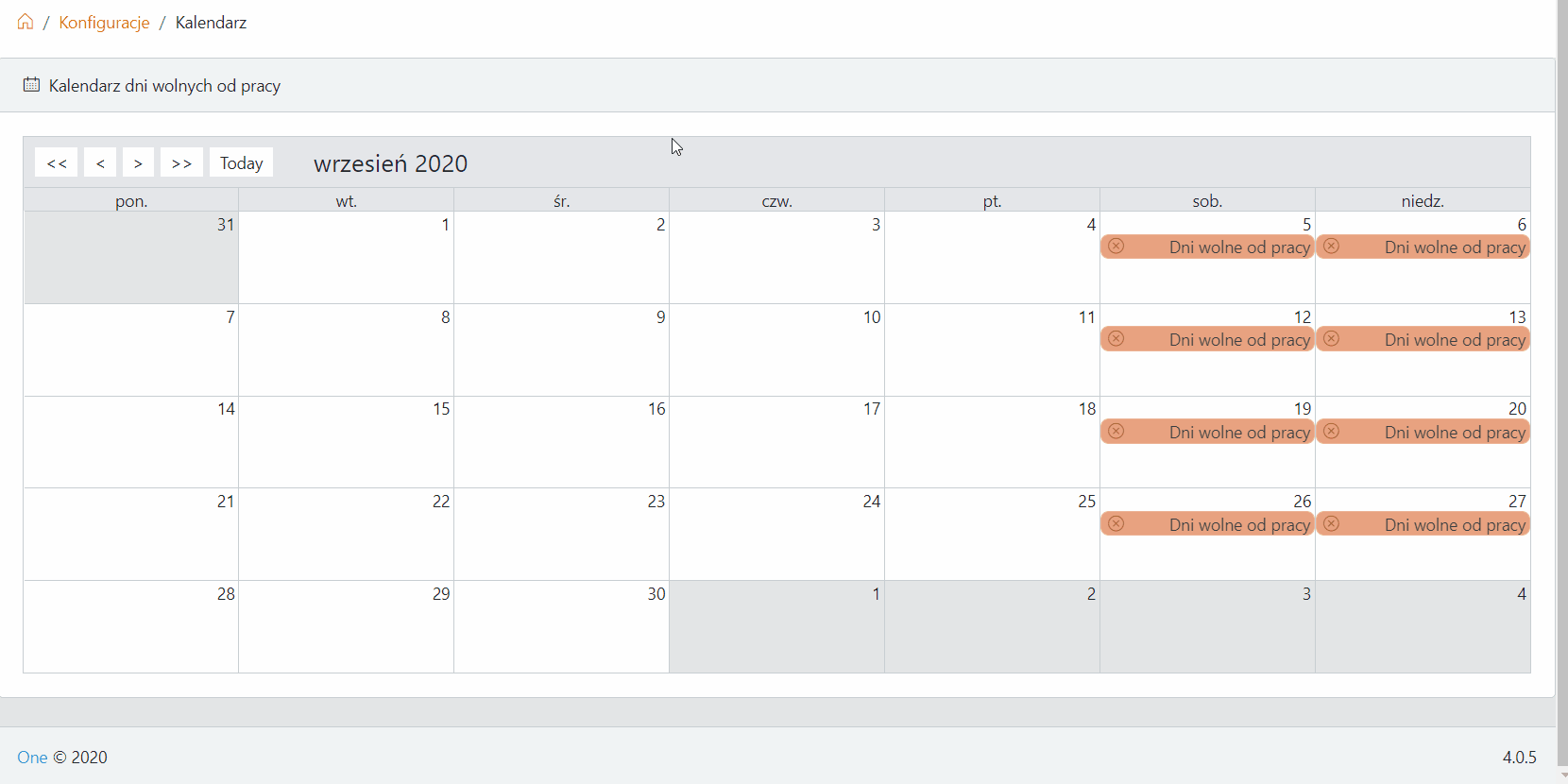Screen dimensions: 1568x784
Task: Remove day off on September 13
Action: point(1331,339)
